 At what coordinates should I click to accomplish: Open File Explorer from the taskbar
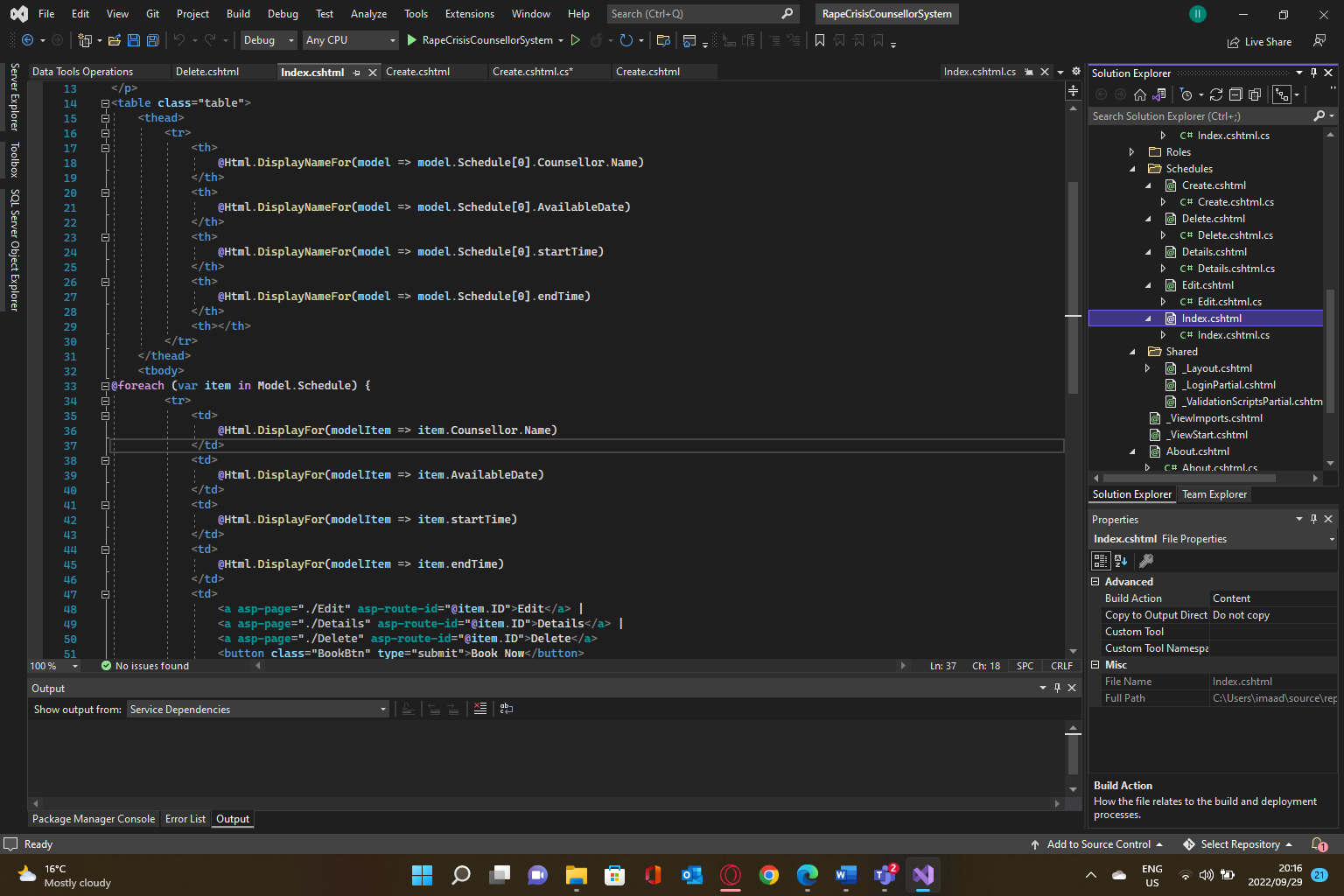[x=576, y=875]
